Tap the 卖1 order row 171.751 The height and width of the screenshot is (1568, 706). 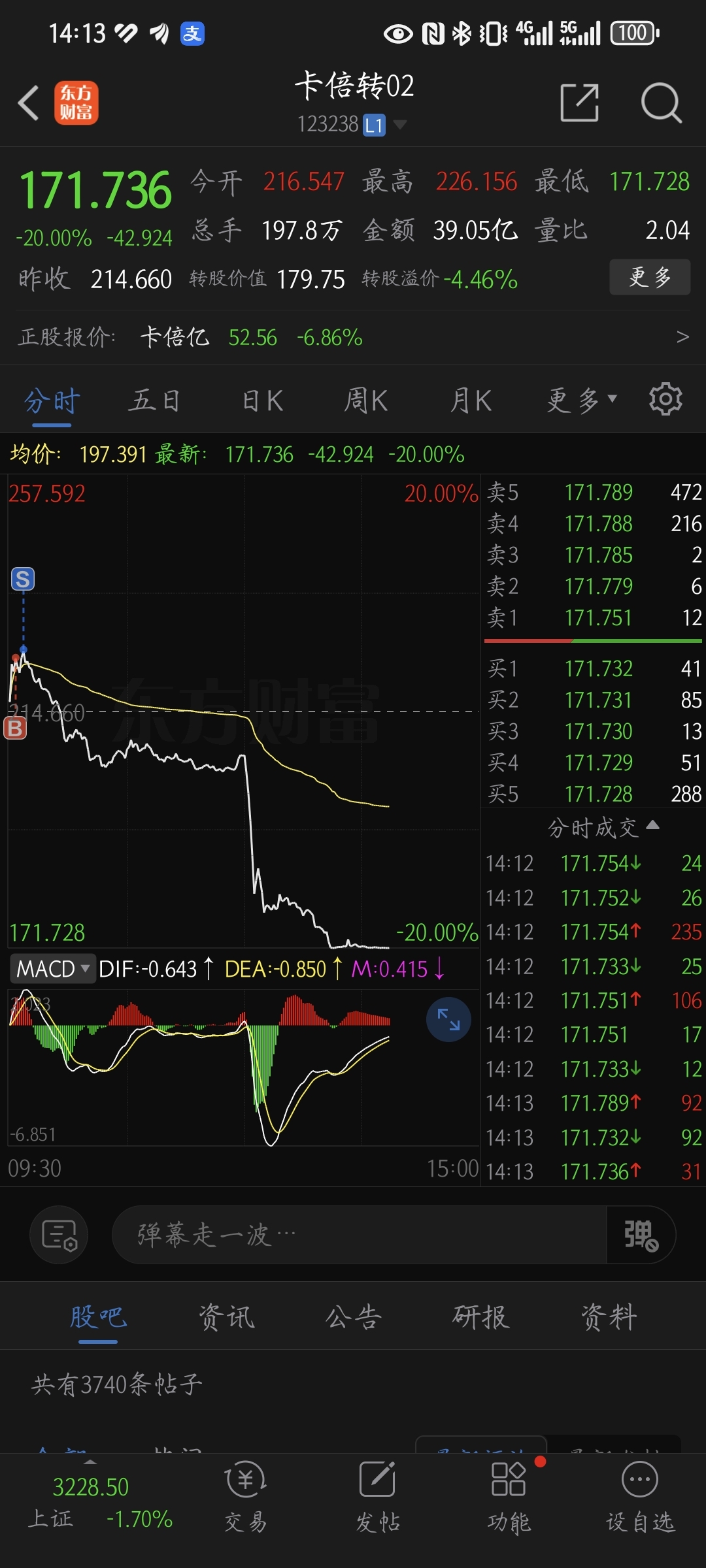click(x=594, y=617)
